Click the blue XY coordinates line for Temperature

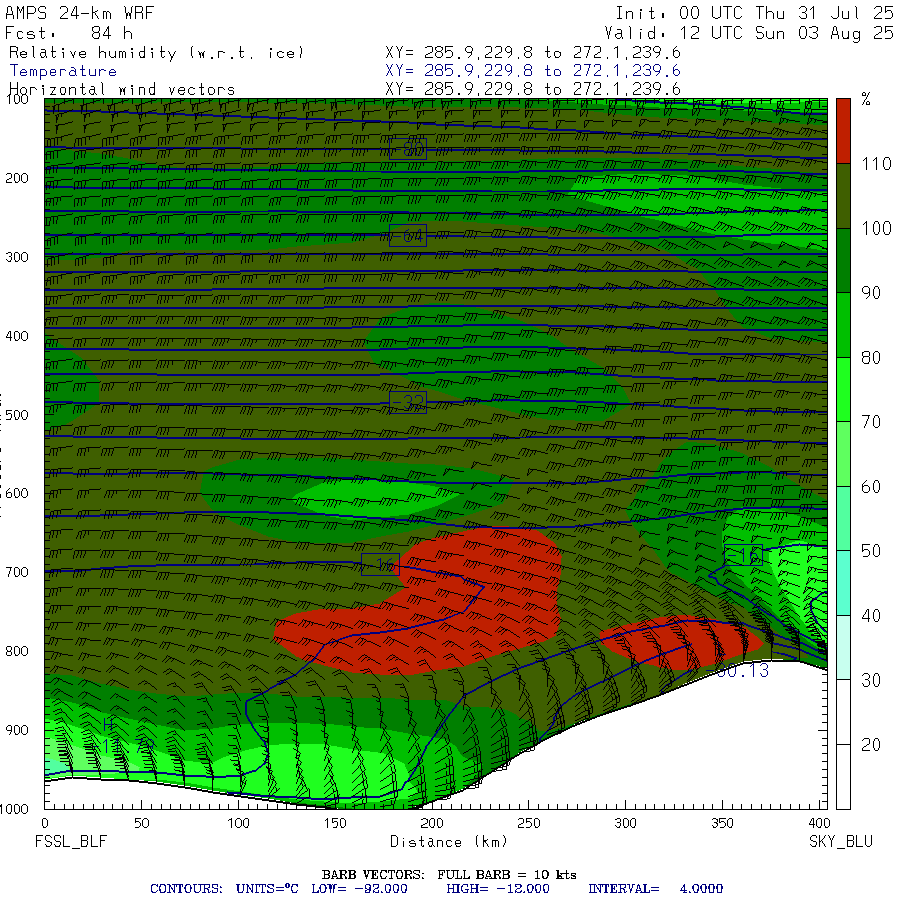pos(533,71)
